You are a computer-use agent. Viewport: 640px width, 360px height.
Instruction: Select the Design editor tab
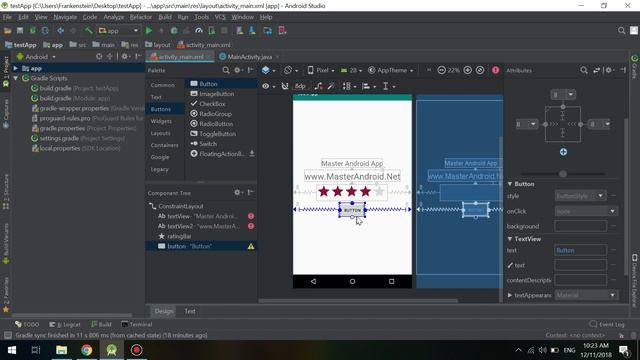164,311
